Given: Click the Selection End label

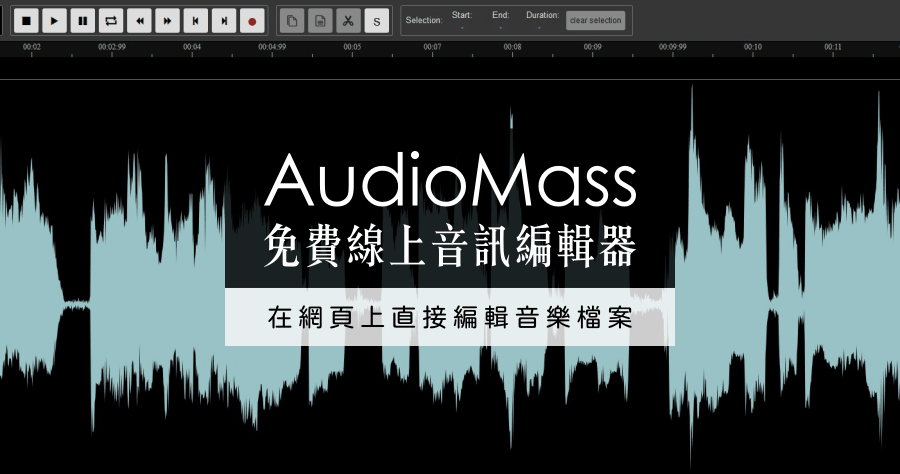Looking at the screenshot, I should 501,15.
